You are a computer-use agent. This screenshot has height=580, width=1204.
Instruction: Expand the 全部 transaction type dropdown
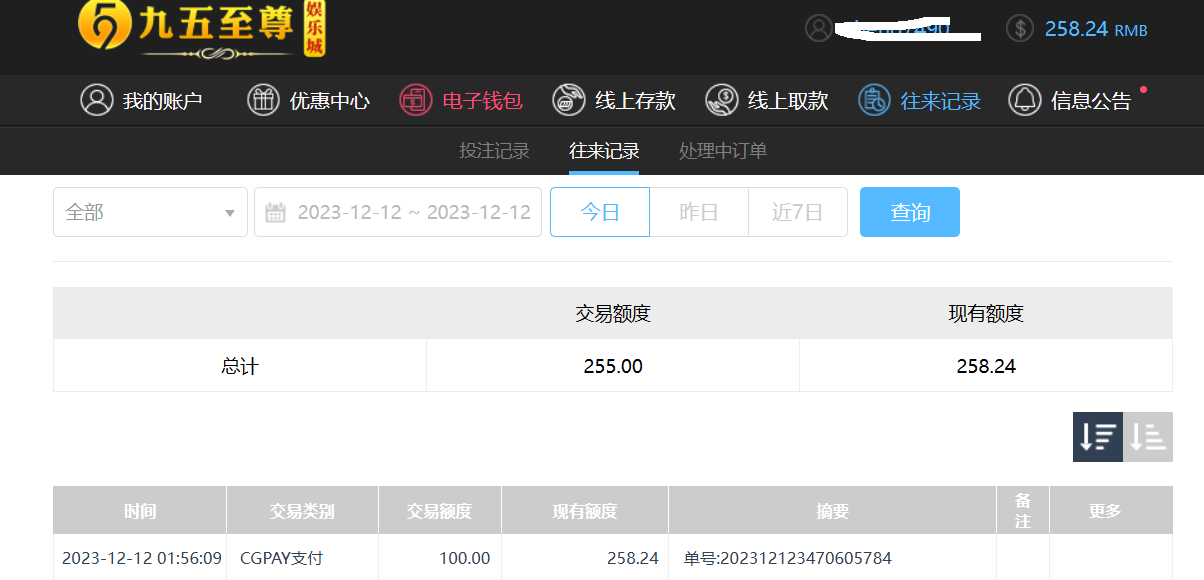(150, 212)
